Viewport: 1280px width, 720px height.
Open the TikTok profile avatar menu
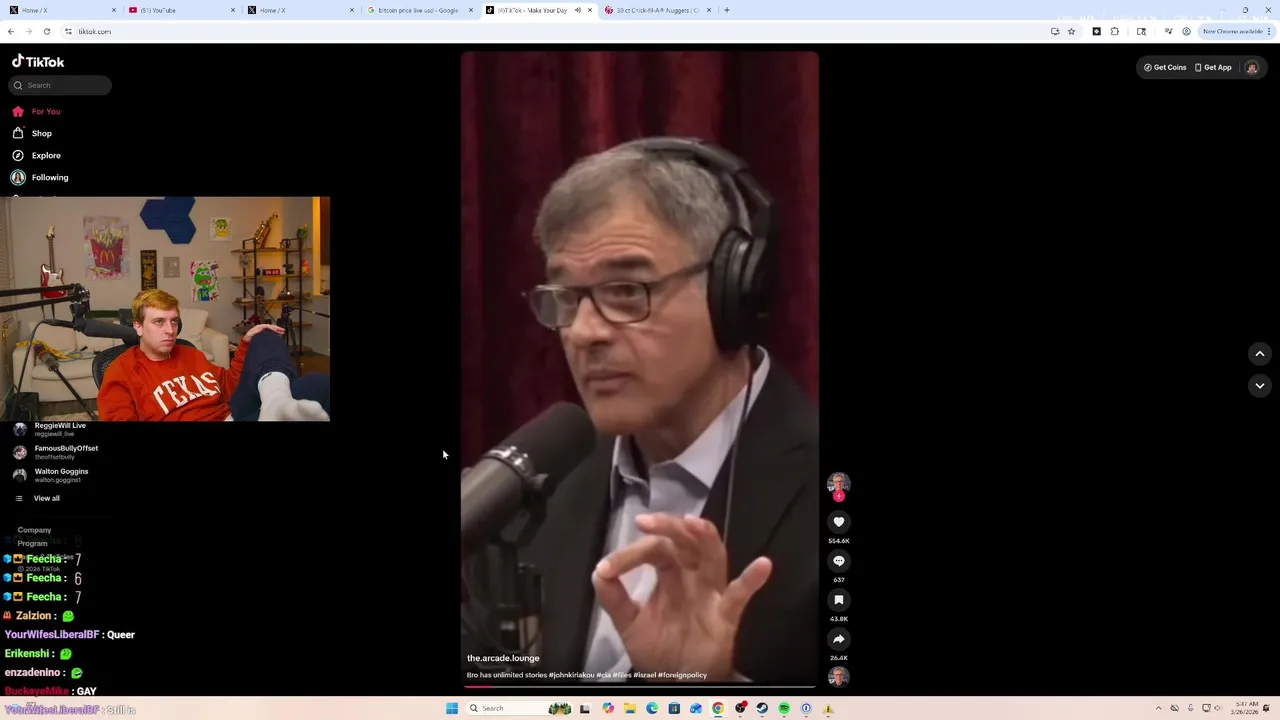[1251, 68]
